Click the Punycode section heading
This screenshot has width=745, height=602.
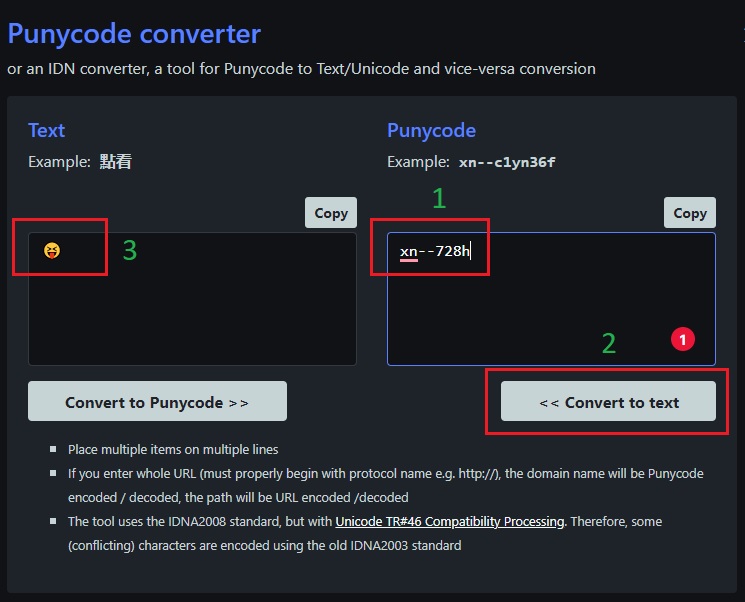[x=431, y=130]
